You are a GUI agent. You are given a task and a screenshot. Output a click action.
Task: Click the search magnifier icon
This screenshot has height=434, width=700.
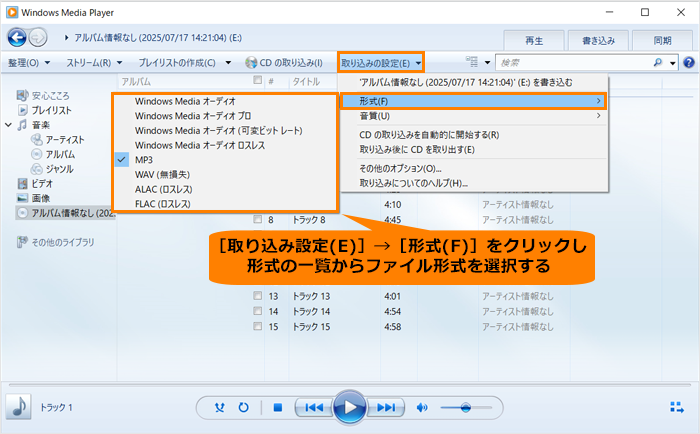coord(658,63)
